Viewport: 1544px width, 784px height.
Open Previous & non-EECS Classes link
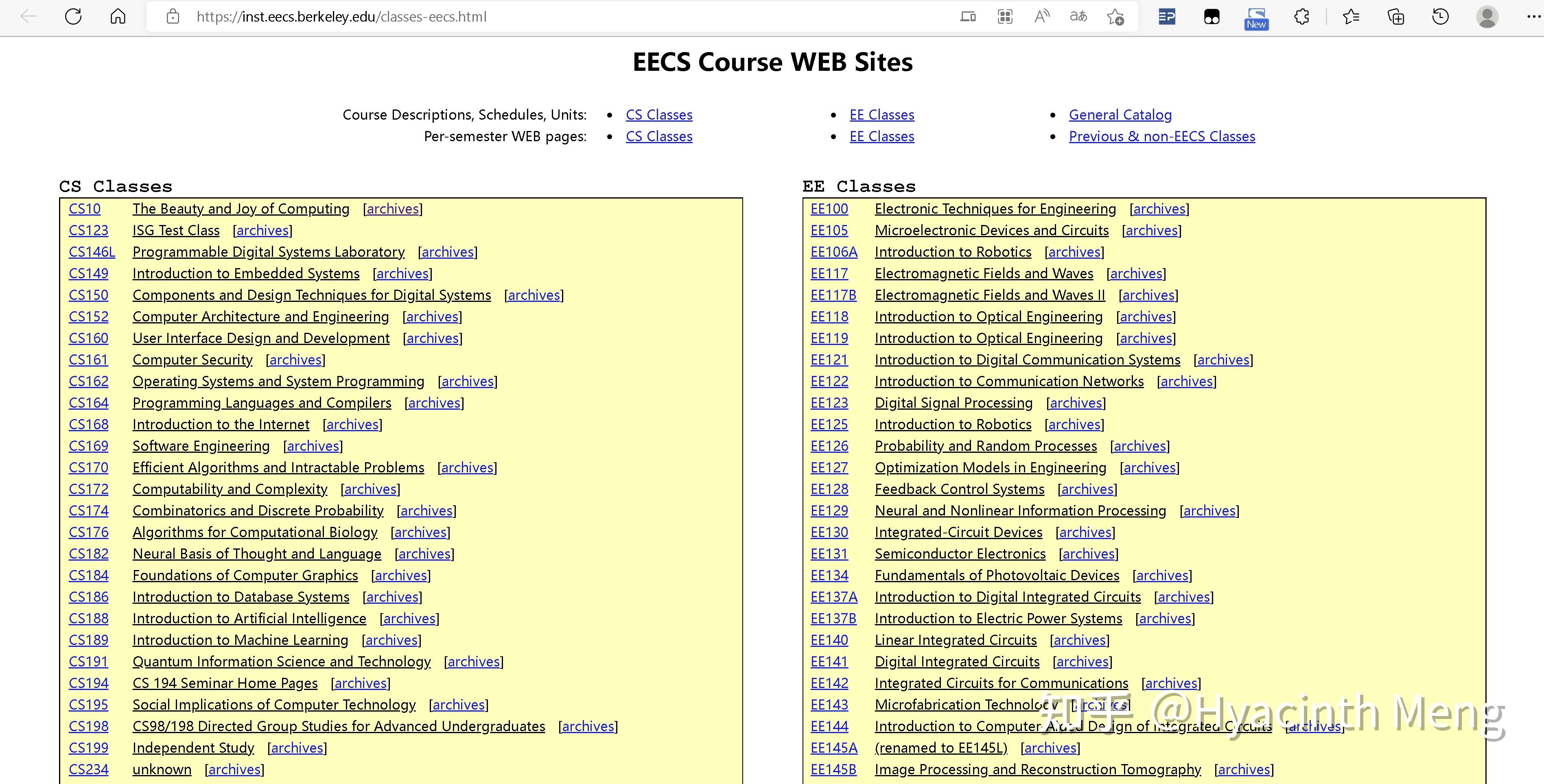point(1161,136)
